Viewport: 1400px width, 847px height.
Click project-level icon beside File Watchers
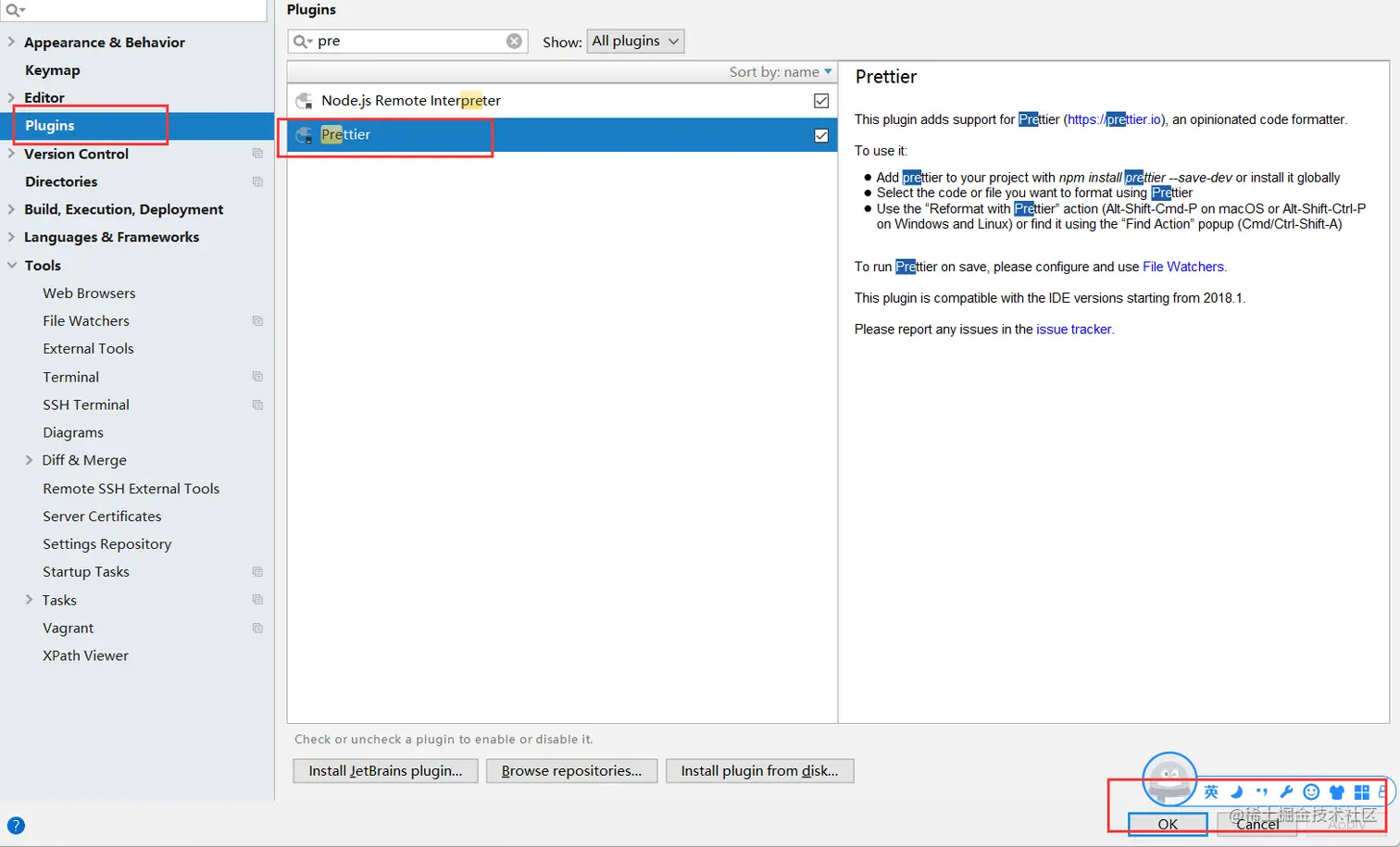click(x=257, y=321)
